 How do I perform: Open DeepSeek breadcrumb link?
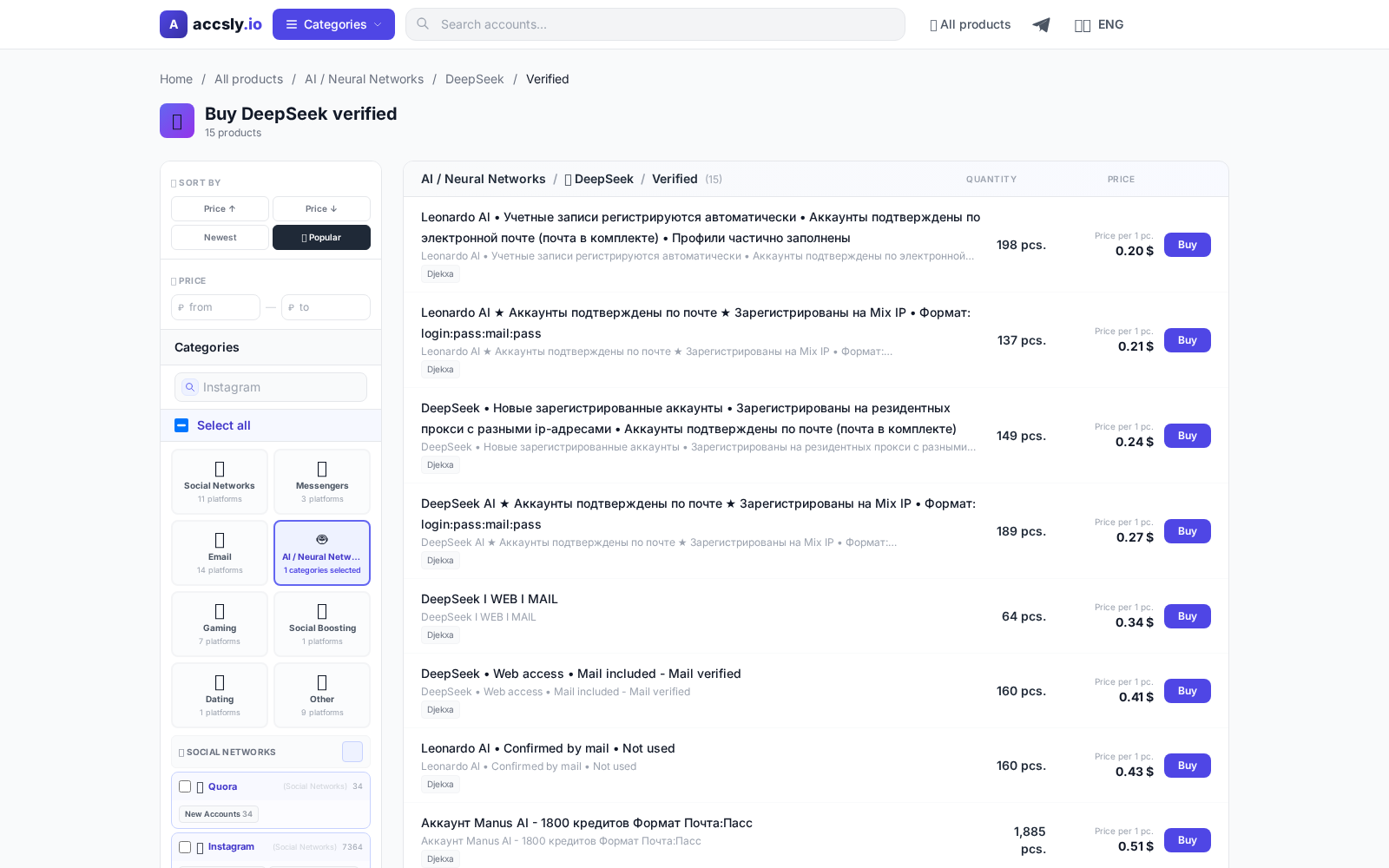[x=474, y=79]
